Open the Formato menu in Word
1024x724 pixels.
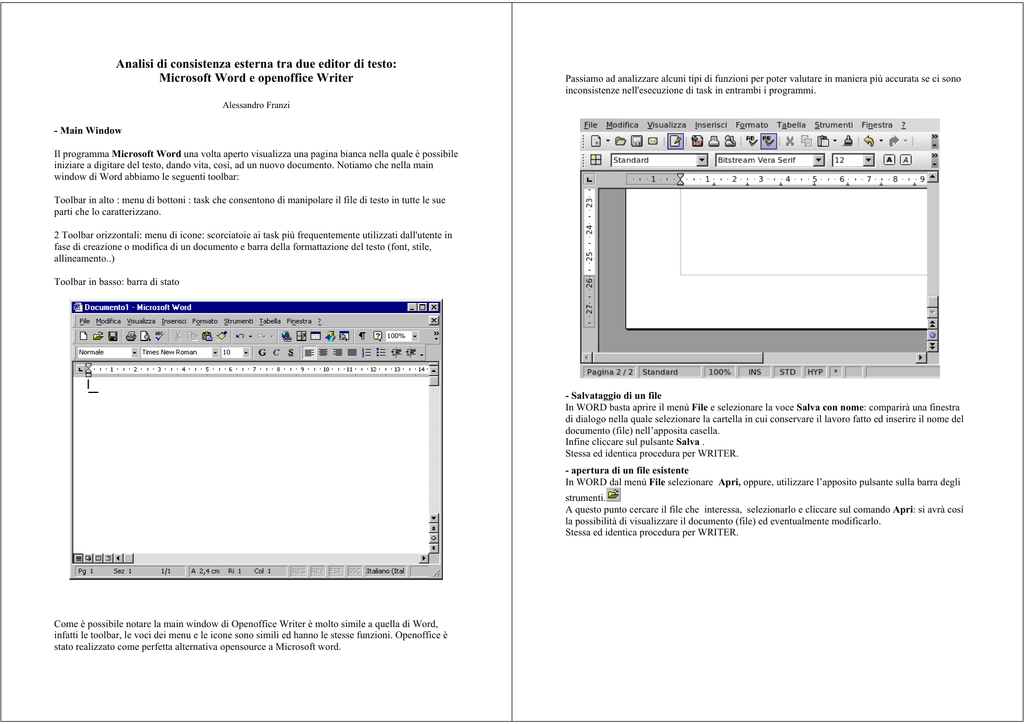pyautogui.click(x=205, y=321)
